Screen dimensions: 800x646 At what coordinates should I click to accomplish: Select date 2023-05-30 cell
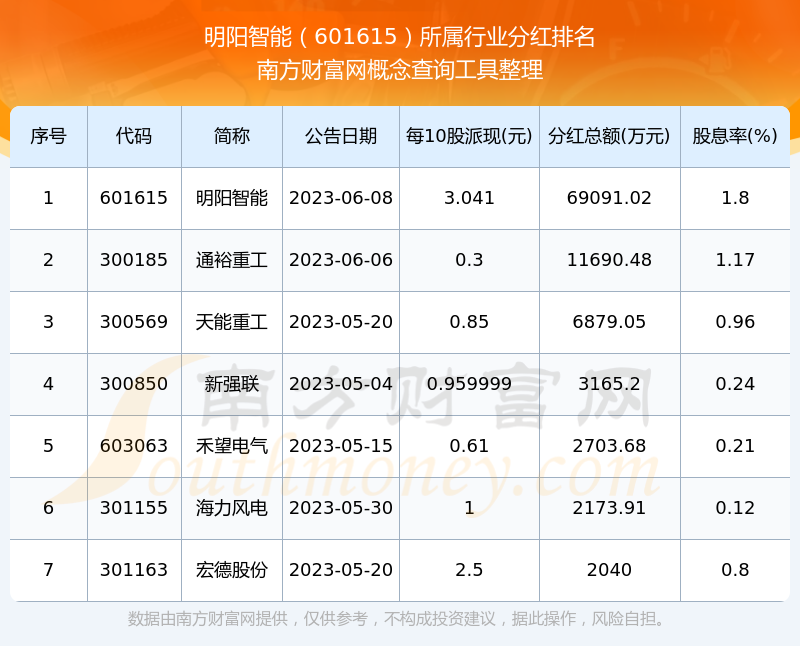[x=341, y=508]
